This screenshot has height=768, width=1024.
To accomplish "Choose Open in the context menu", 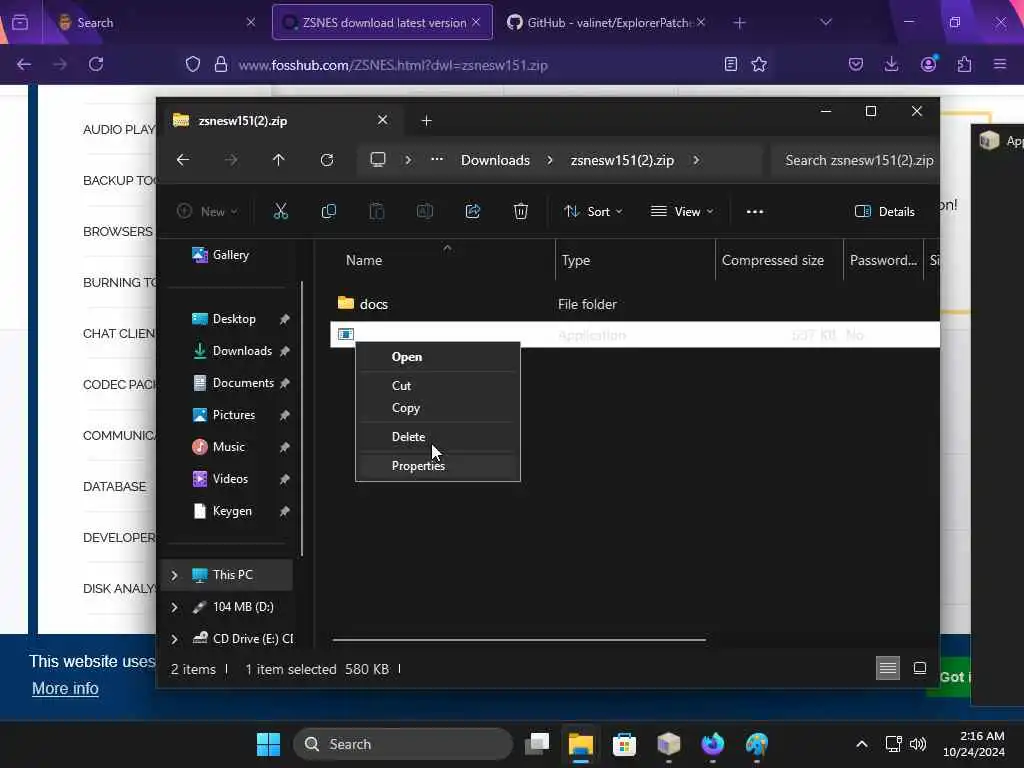I will [x=438, y=357].
